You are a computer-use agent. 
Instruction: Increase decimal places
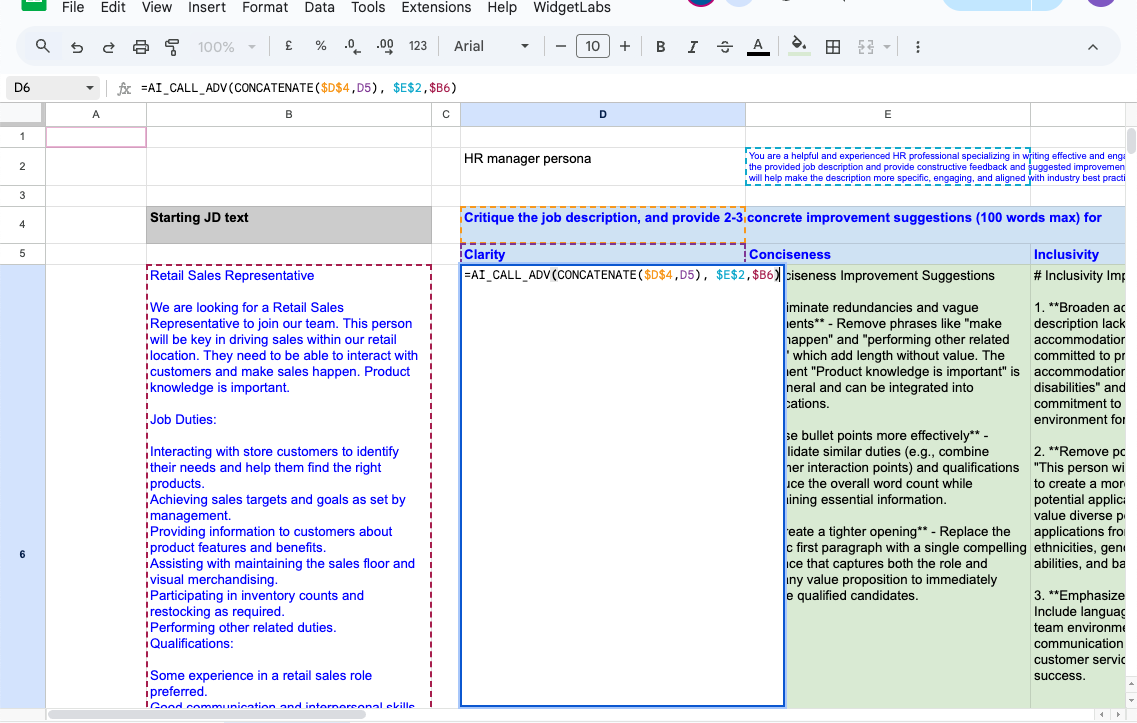(385, 46)
